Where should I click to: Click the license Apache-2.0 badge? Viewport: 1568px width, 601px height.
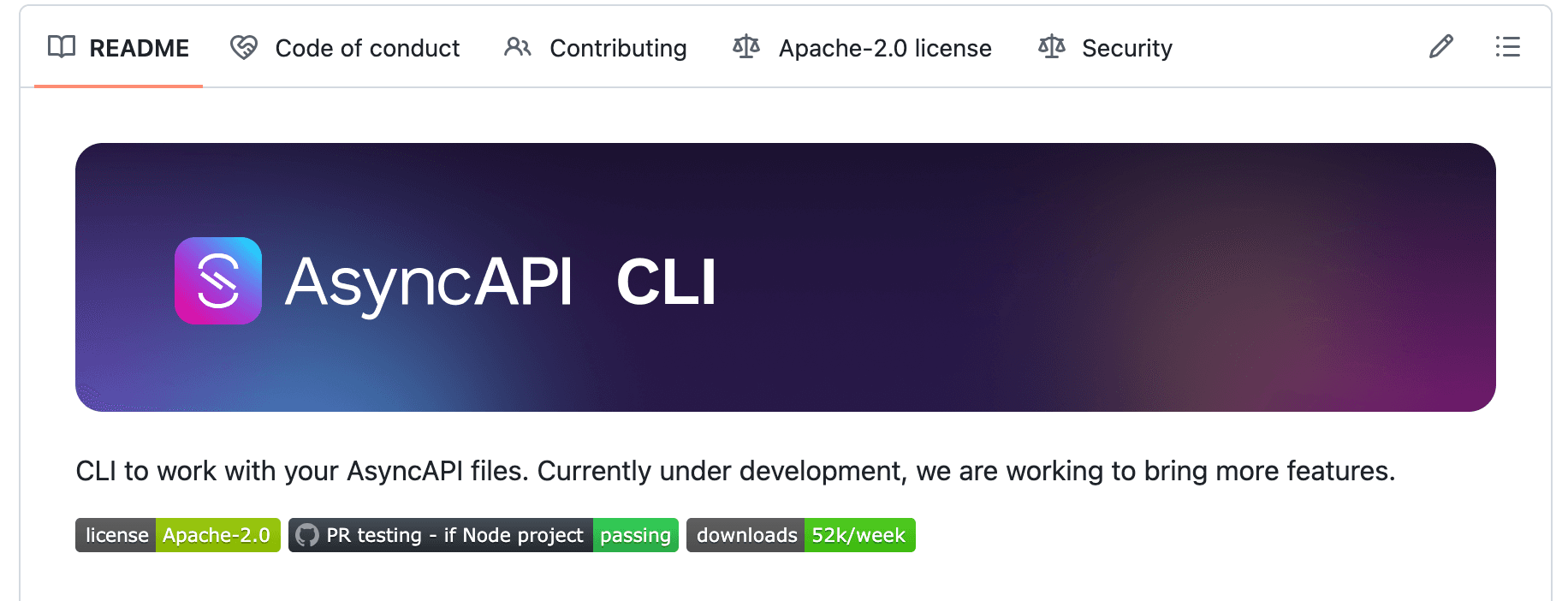pyautogui.click(x=178, y=535)
